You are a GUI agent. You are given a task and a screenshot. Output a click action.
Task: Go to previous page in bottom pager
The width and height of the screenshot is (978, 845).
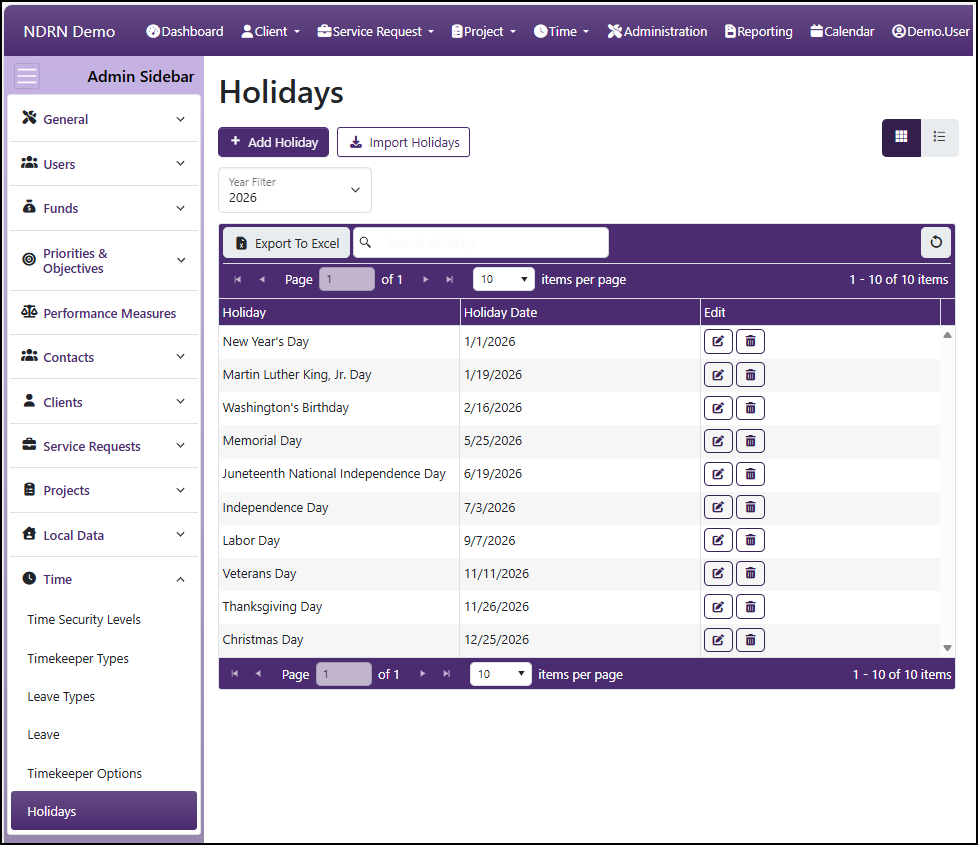pos(258,674)
